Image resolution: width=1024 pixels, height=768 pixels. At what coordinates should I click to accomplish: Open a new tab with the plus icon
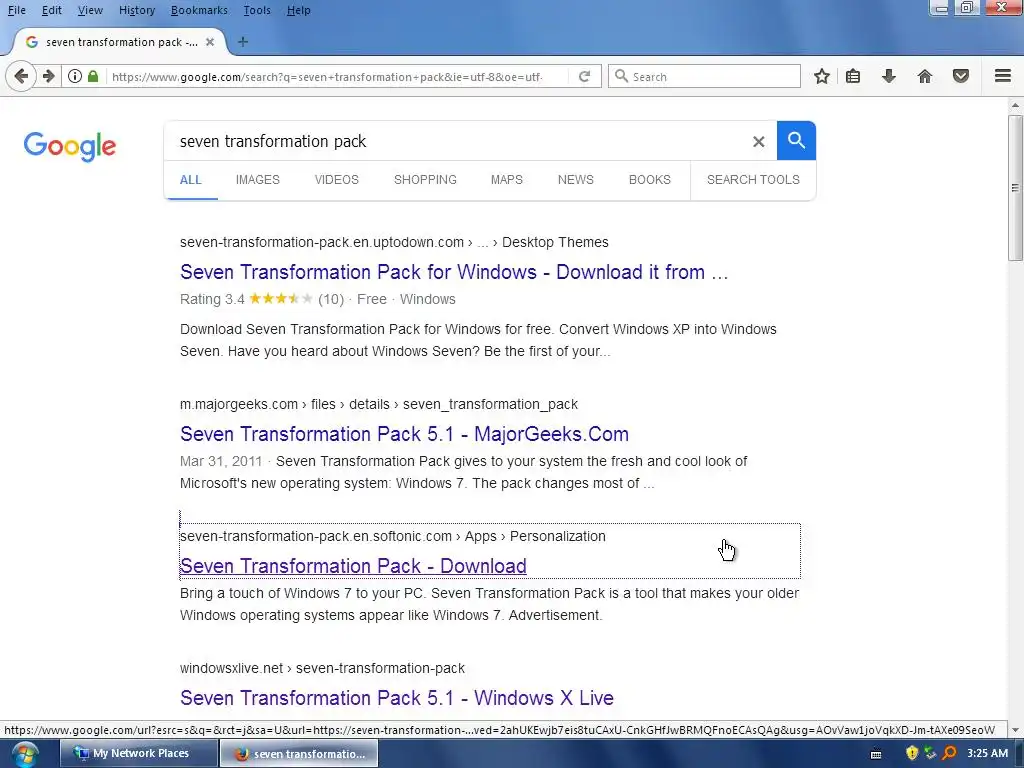click(243, 42)
